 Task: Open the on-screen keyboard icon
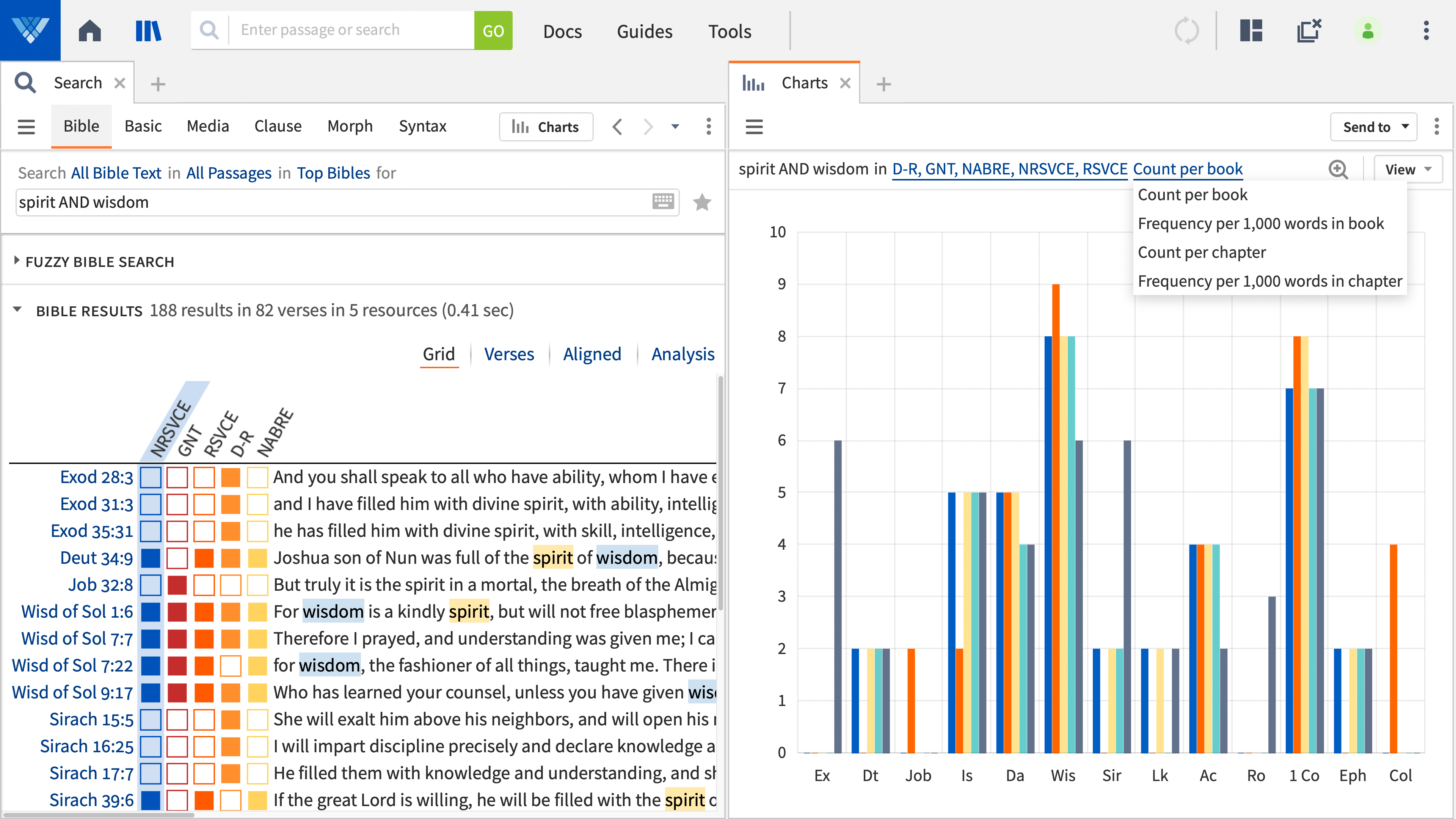662,201
